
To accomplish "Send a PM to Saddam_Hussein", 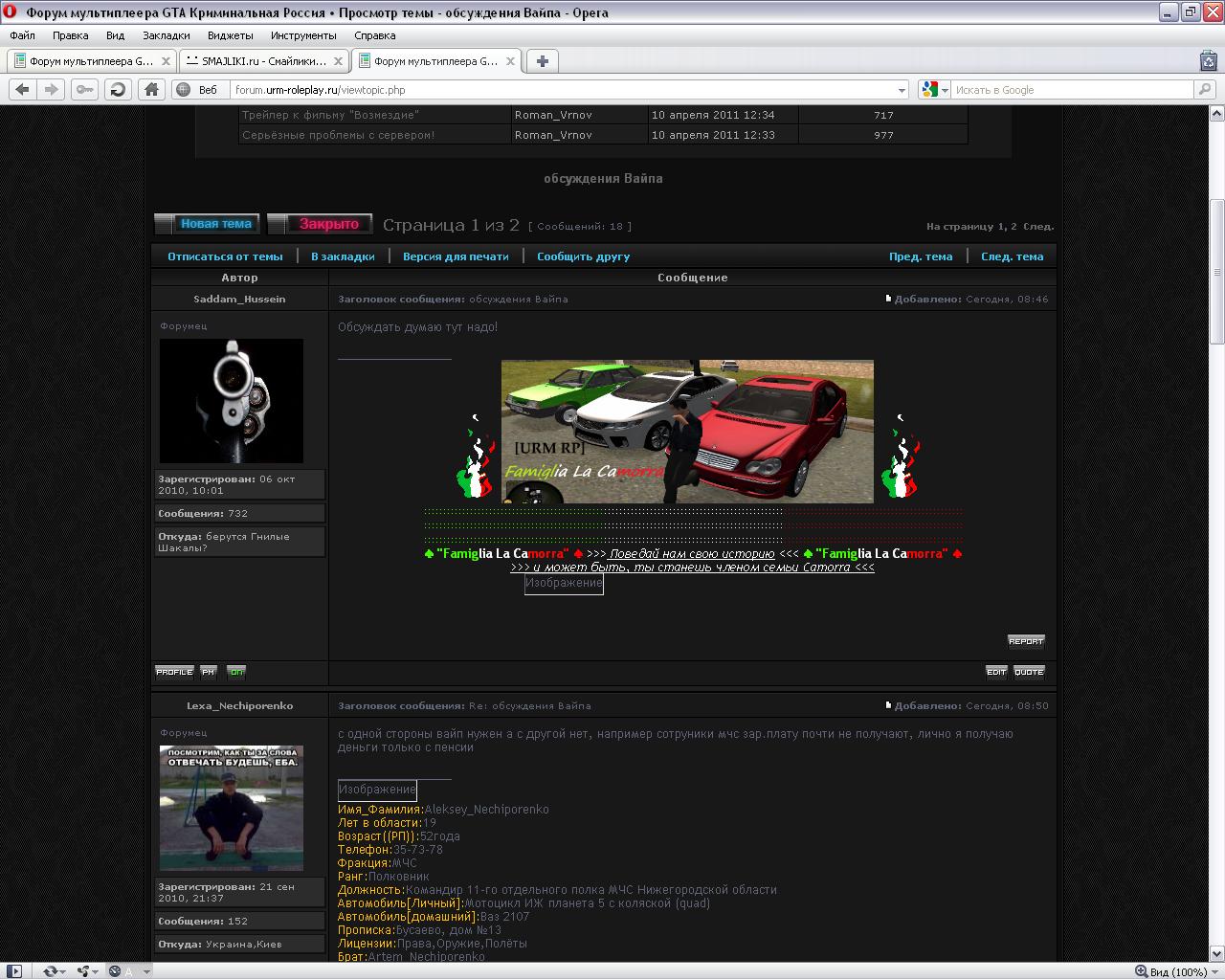I will (208, 672).
